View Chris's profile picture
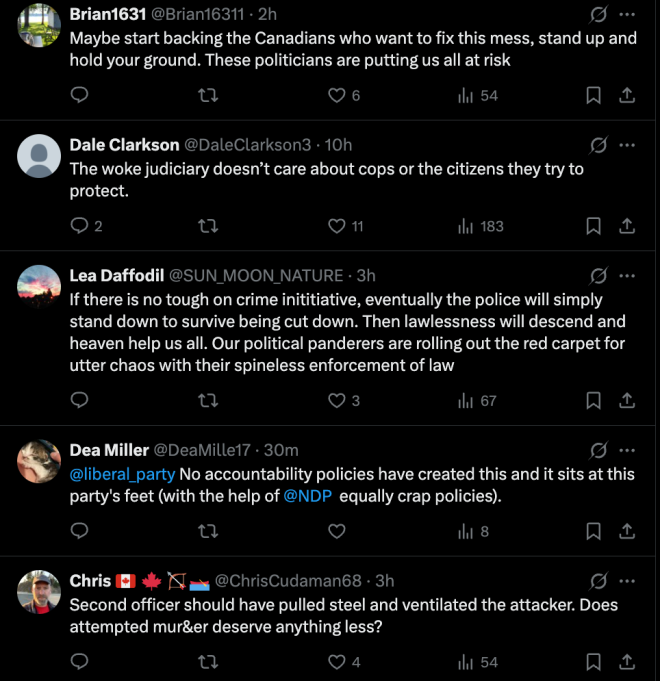This screenshot has width=660, height=681. coord(39,592)
